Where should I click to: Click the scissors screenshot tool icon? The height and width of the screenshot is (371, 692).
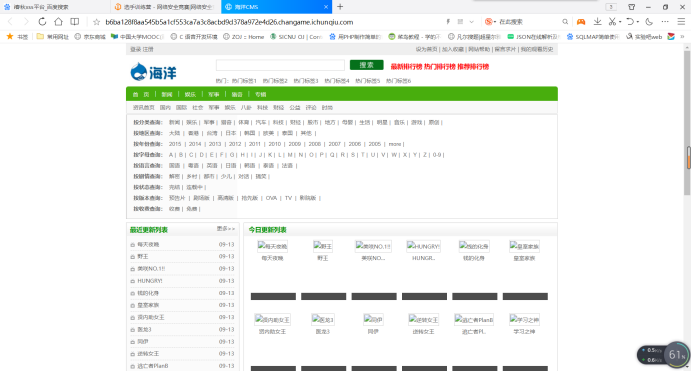(x=612, y=22)
